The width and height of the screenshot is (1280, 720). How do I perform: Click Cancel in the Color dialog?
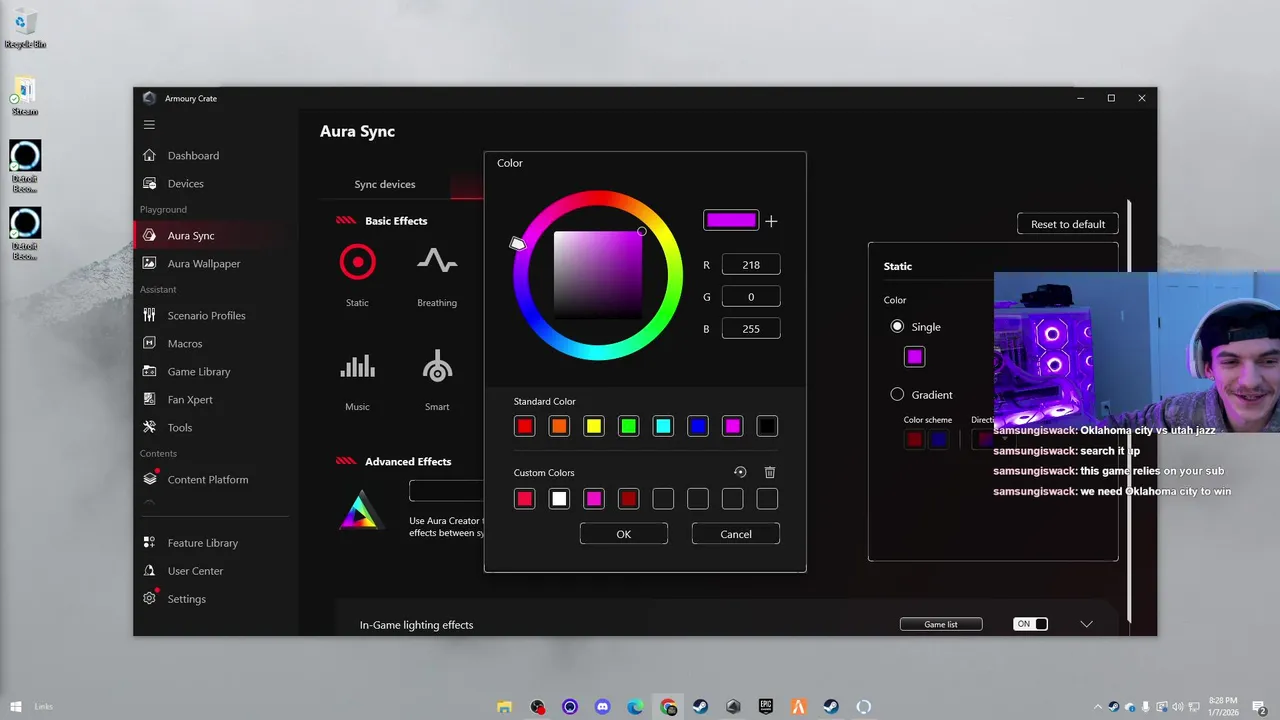pos(736,534)
